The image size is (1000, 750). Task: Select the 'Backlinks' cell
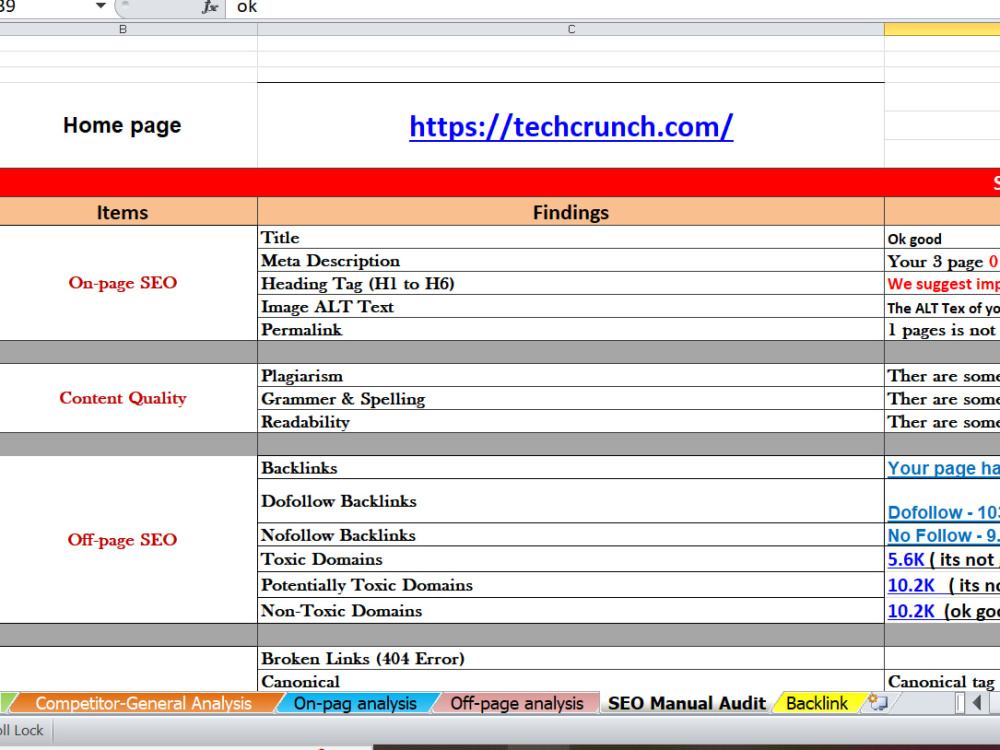pyautogui.click(x=571, y=467)
